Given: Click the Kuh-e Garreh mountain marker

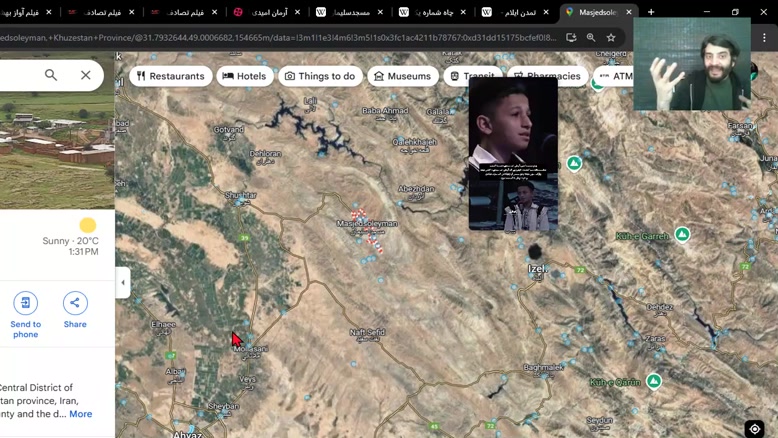Looking at the screenshot, I should 682,234.
